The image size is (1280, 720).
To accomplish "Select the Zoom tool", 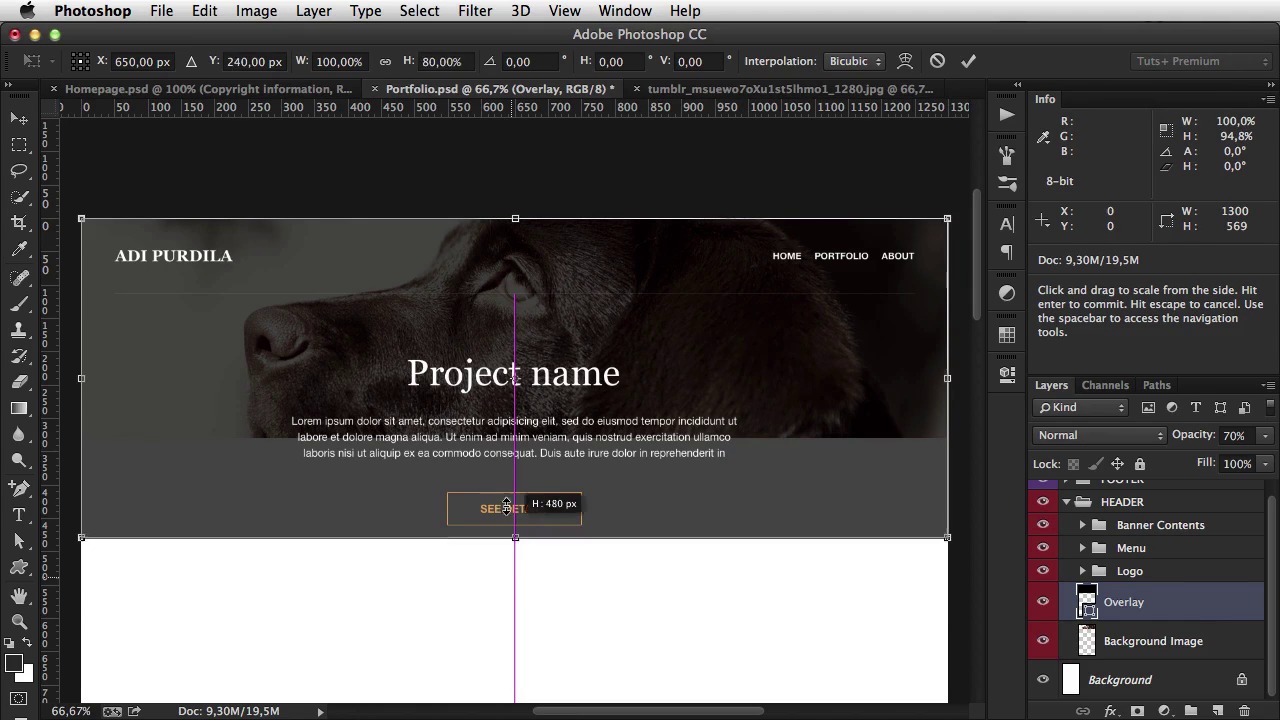I will pyautogui.click(x=19, y=621).
